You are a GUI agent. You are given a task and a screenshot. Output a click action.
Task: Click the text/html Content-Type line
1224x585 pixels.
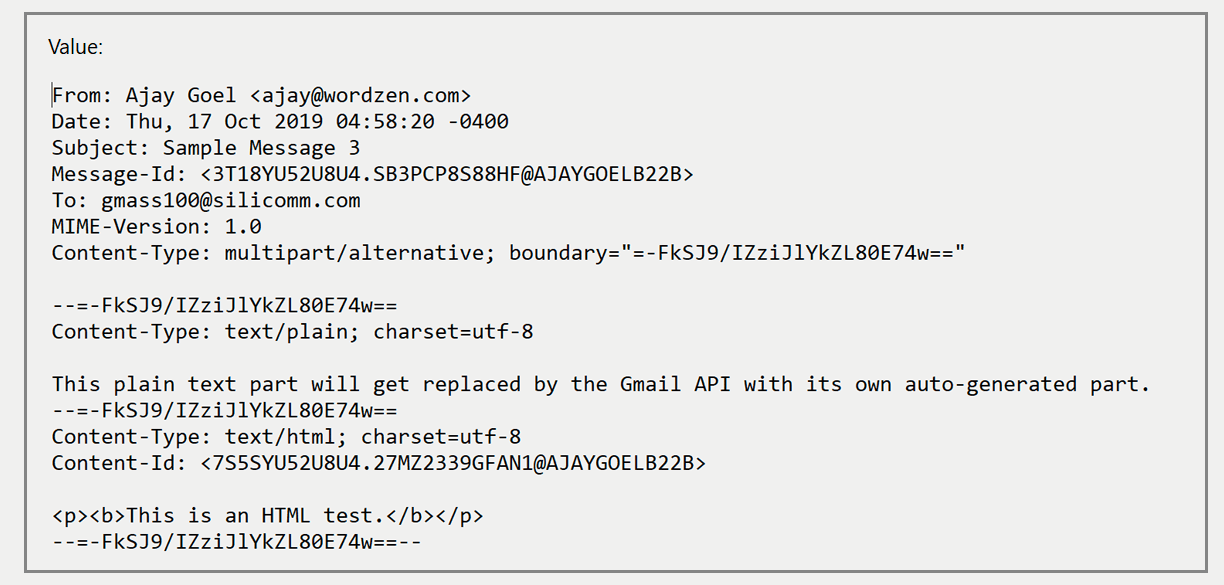pyautogui.click(x=286, y=436)
